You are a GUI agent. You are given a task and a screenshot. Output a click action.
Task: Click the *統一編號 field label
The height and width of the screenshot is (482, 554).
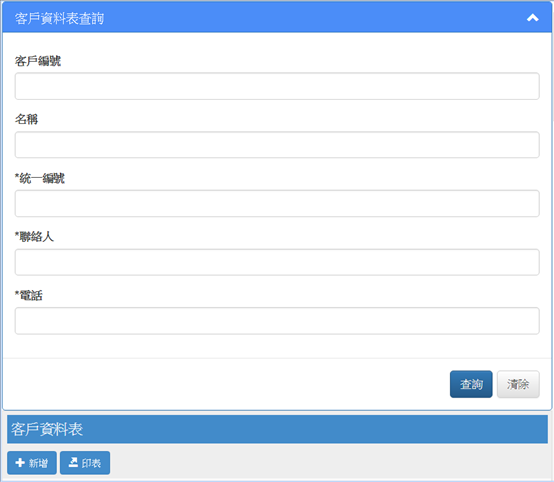tap(40, 178)
